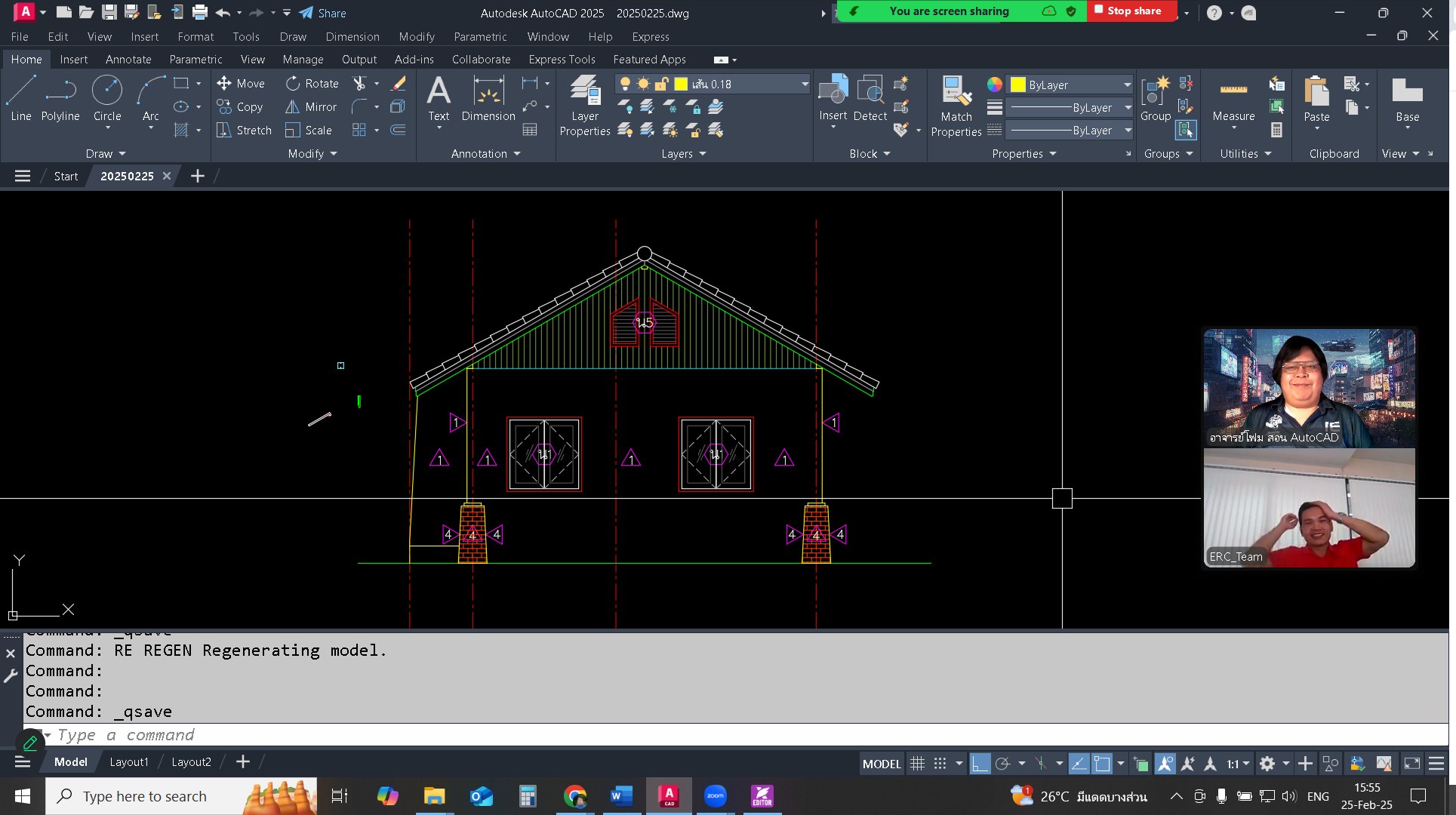This screenshot has width=1456, height=815.
Task: Click the Stop share button
Action: coord(1131,11)
